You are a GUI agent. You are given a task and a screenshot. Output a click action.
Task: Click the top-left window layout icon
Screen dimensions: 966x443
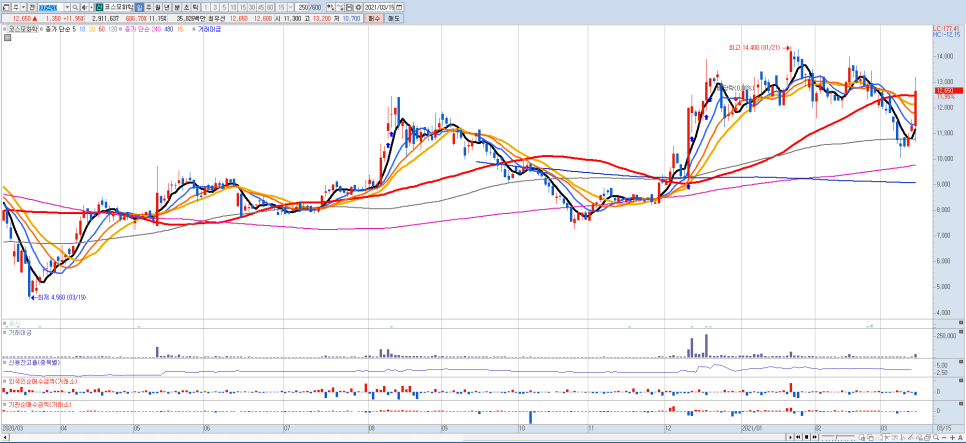[6, 7]
